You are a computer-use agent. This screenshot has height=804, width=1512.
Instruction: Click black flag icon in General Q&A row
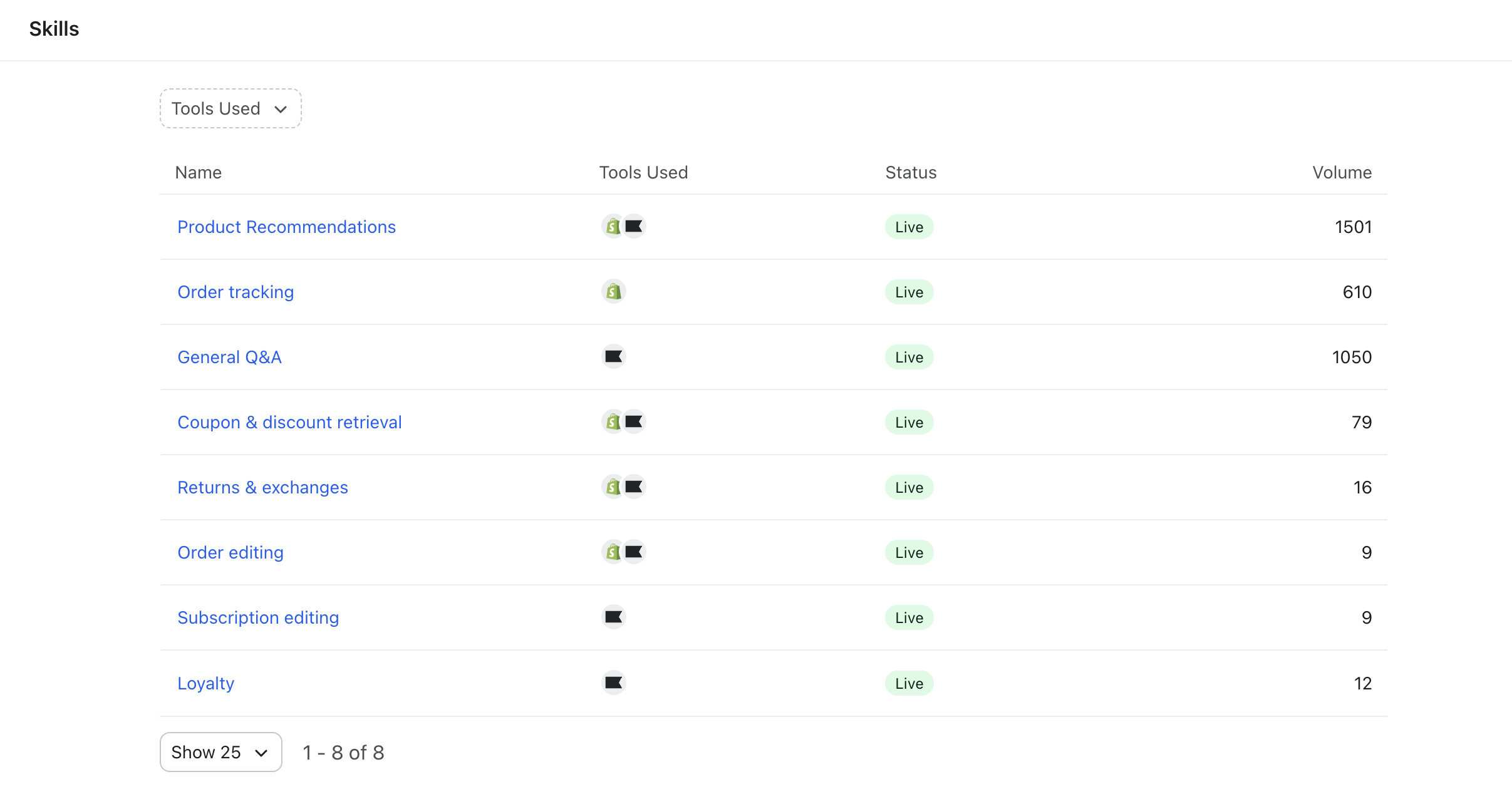[613, 356]
